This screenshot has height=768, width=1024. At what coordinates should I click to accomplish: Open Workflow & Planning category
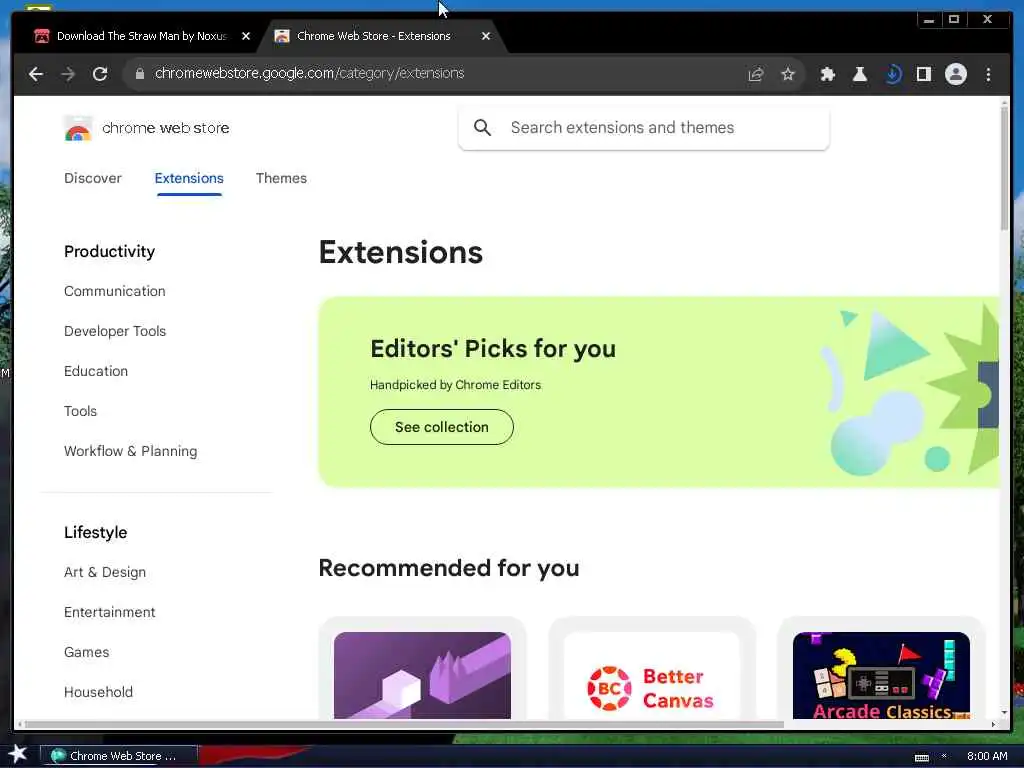click(x=131, y=451)
